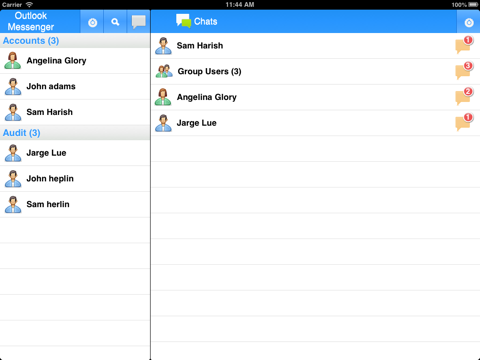Select contact name John heplin
The image size is (480, 360).
[x=50, y=179]
